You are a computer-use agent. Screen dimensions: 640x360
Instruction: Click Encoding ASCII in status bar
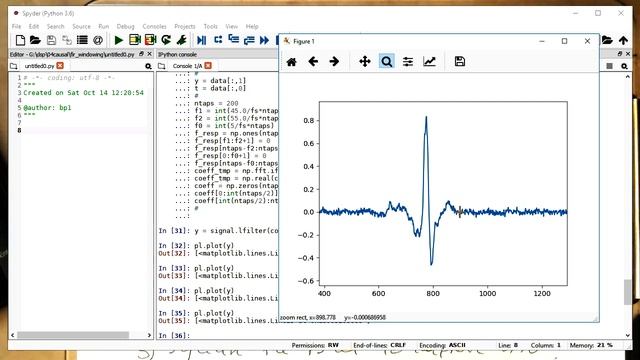(442, 345)
